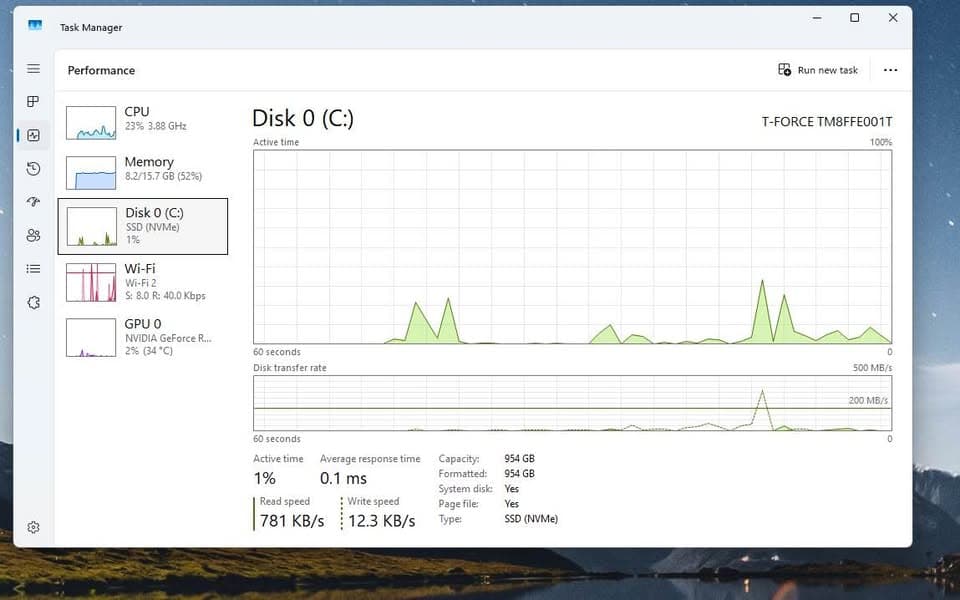Click the CPU mini graph thumbnail
This screenshot has height=600, width=960.
(91, 122)
